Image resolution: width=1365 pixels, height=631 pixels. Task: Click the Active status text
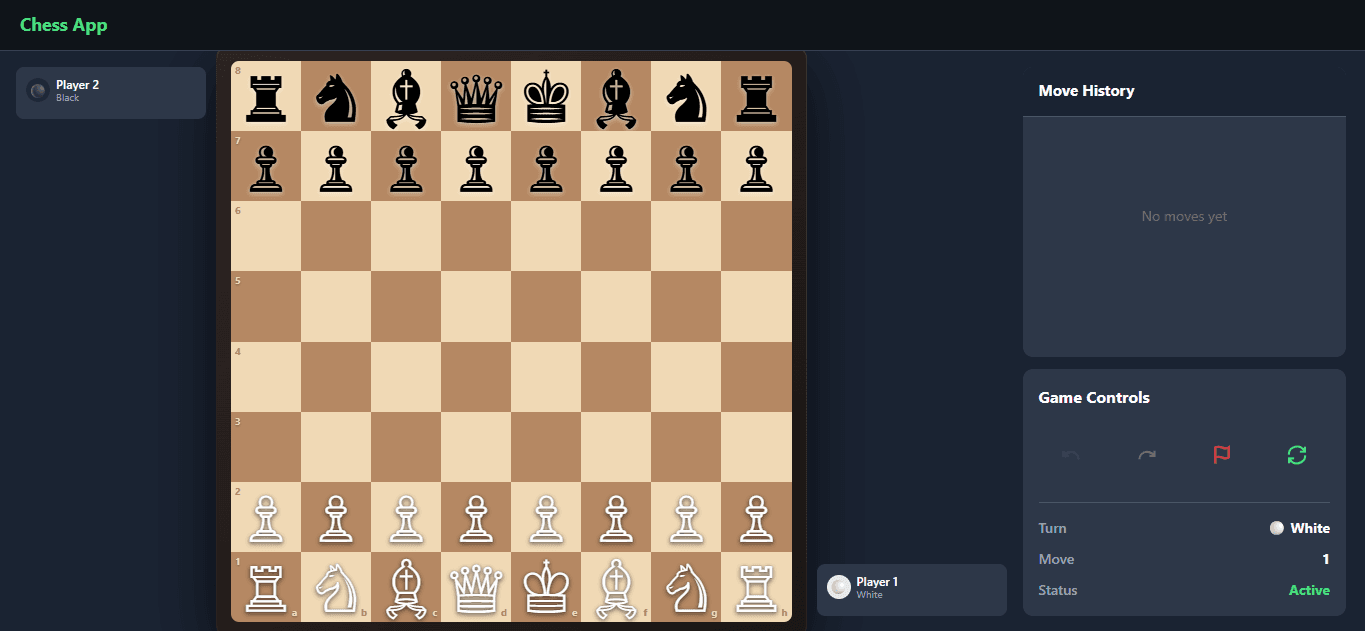click(1309, 590)
